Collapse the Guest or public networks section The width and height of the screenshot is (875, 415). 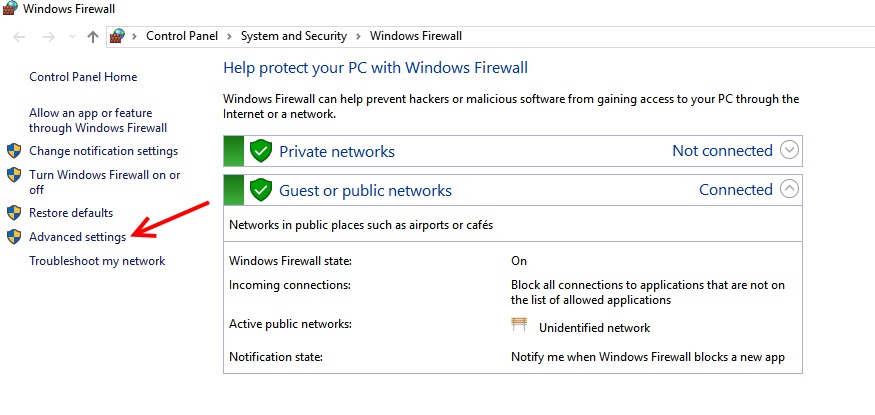pos(789,189)
